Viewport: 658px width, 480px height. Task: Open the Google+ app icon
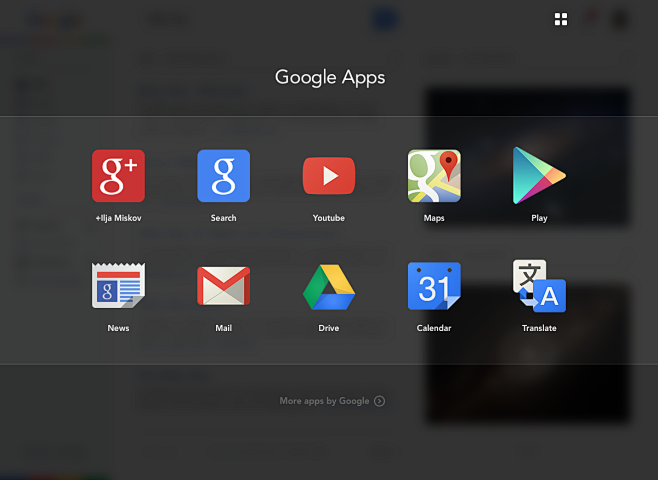118,176
